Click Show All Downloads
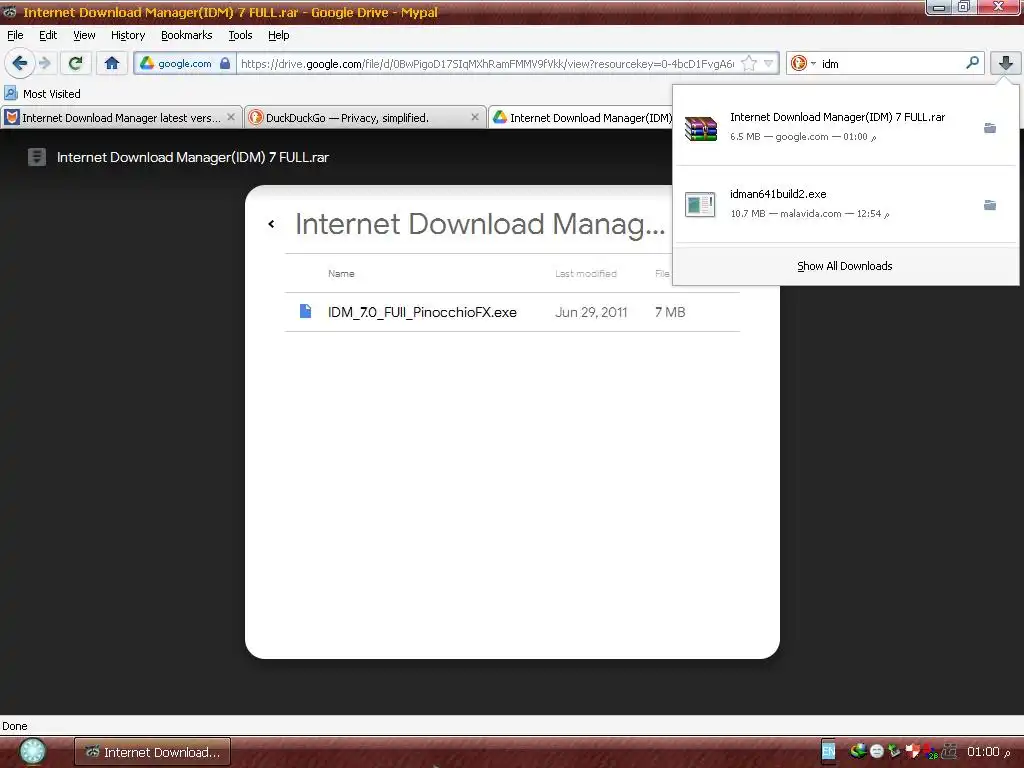 [x=844, y=266]
